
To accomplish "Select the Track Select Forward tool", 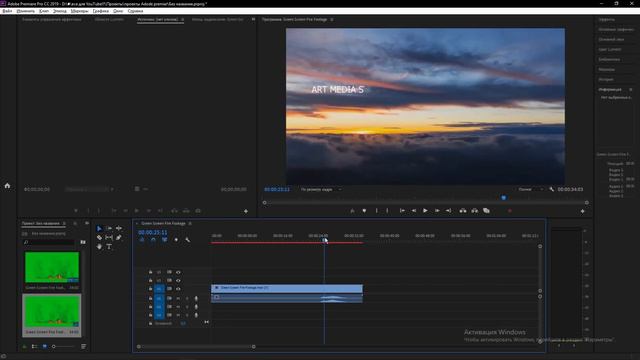I will pyautogui.click(x=109, y=229).
